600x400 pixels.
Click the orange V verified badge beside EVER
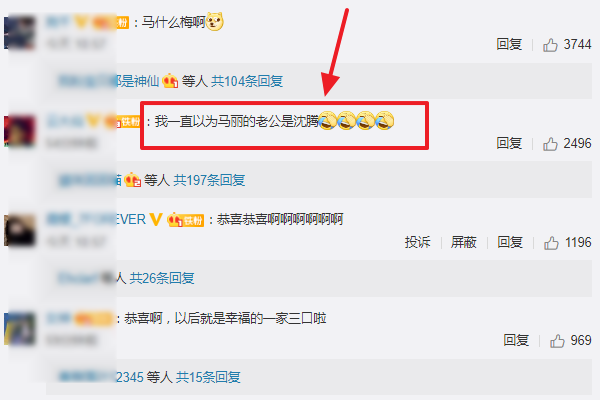click(156, 219)
